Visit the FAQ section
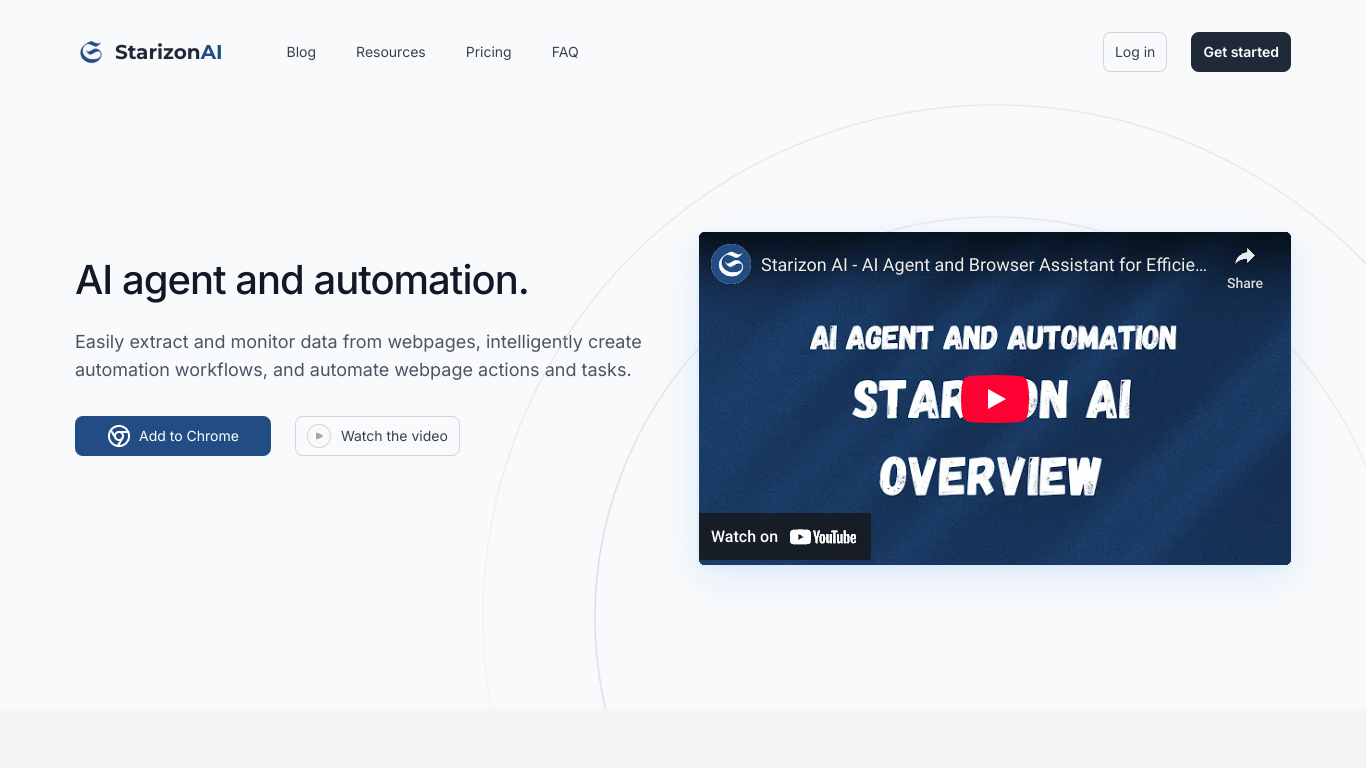1366x768 pixels. 565,52
